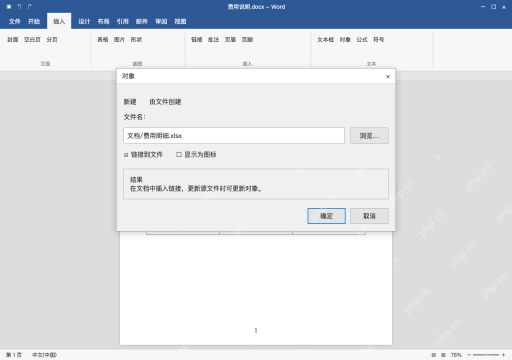Click the first view mode icon left of 75%
Viewport: 512px width, 360px height.
point(434,355)
